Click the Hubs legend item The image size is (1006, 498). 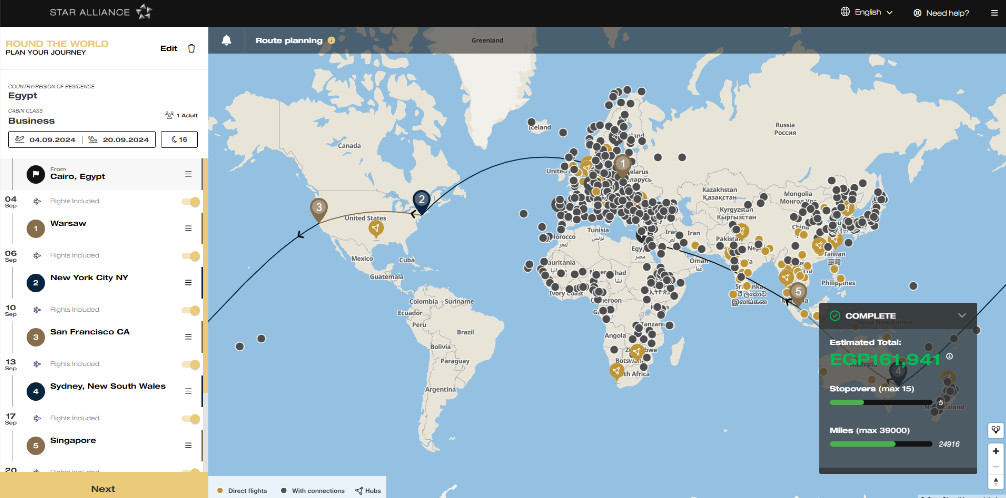point(368,491)
